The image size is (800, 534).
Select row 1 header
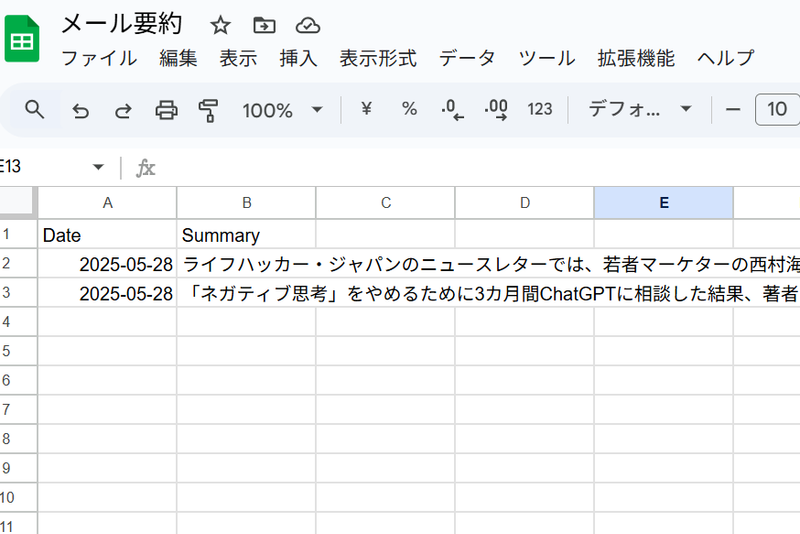click(18, 234)
